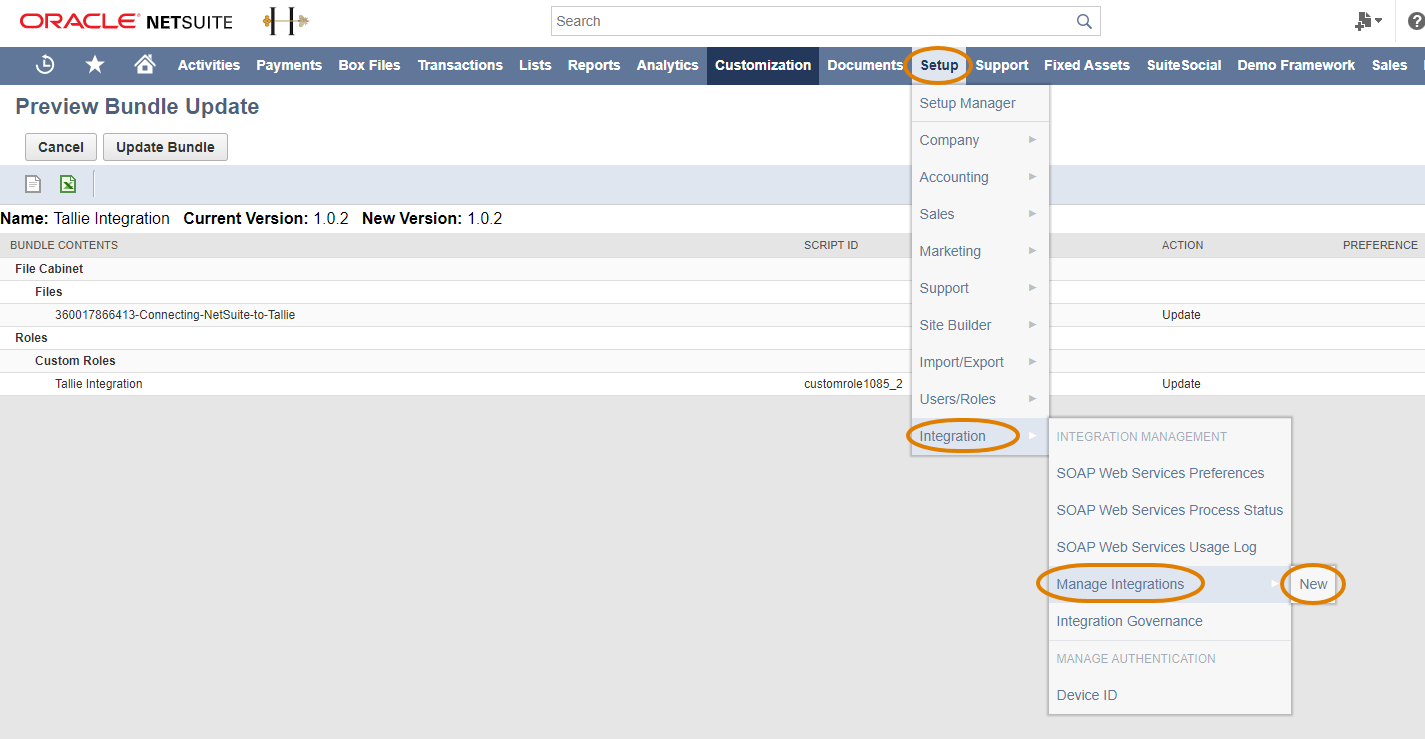Click the Oracle NetSuite logo
1425x739 pixels.
tap(126, 21)
